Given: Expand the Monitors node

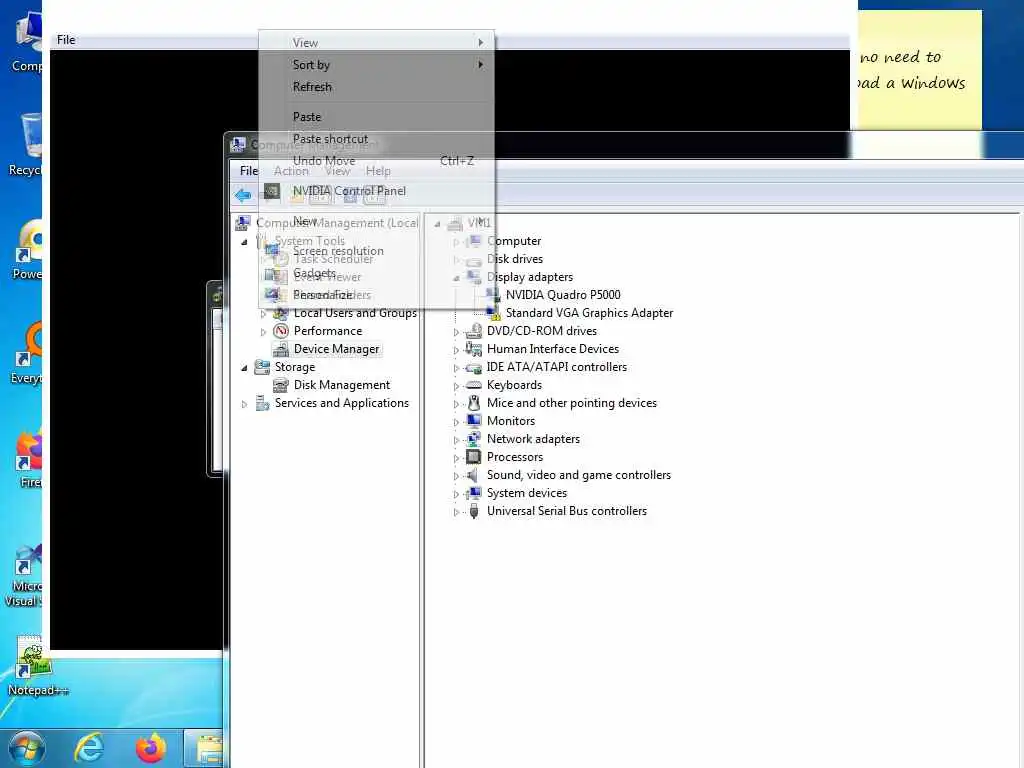Looking at the screenshot, I should click(x=456, y=422).
